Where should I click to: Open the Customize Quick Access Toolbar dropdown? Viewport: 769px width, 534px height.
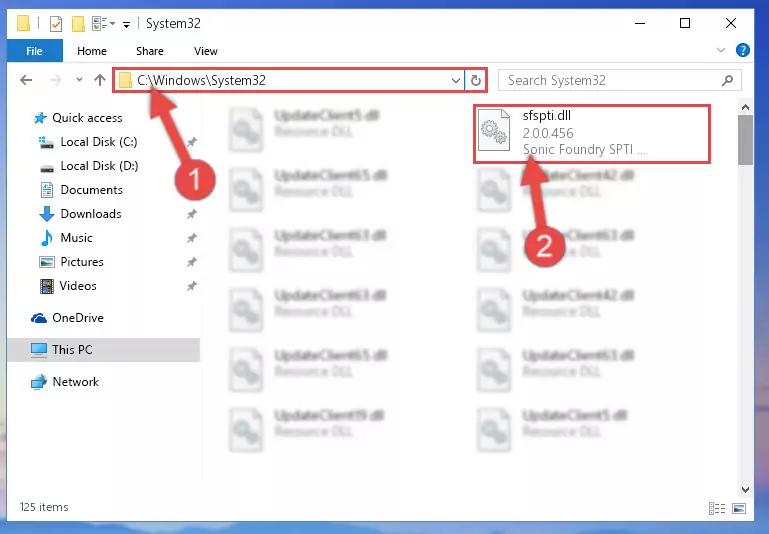pyautogui.click(x=127, y=24)
